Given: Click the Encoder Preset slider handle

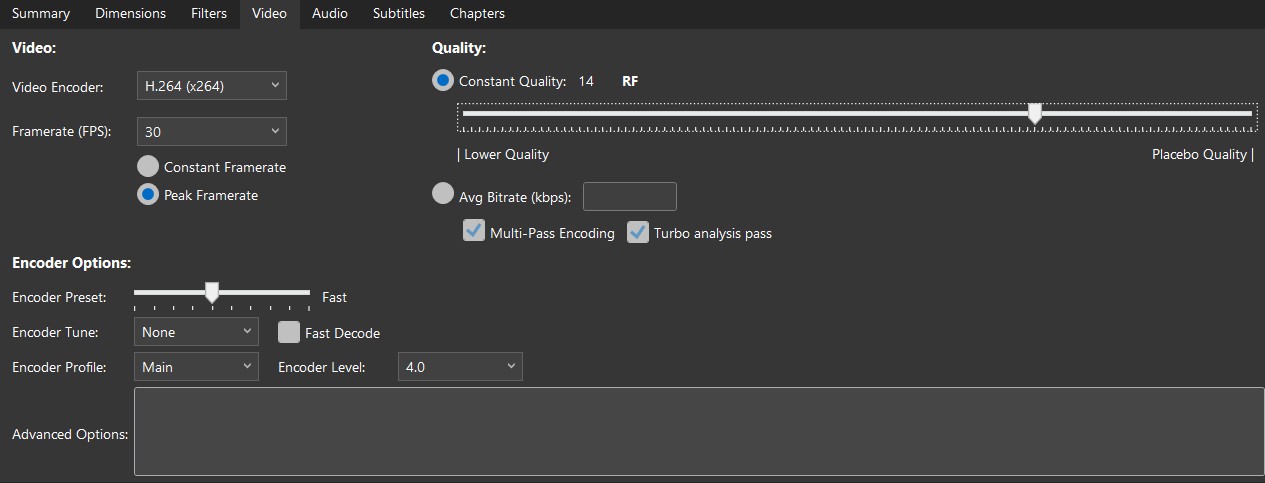Looking at the screenshot, I should pos(212,292).
